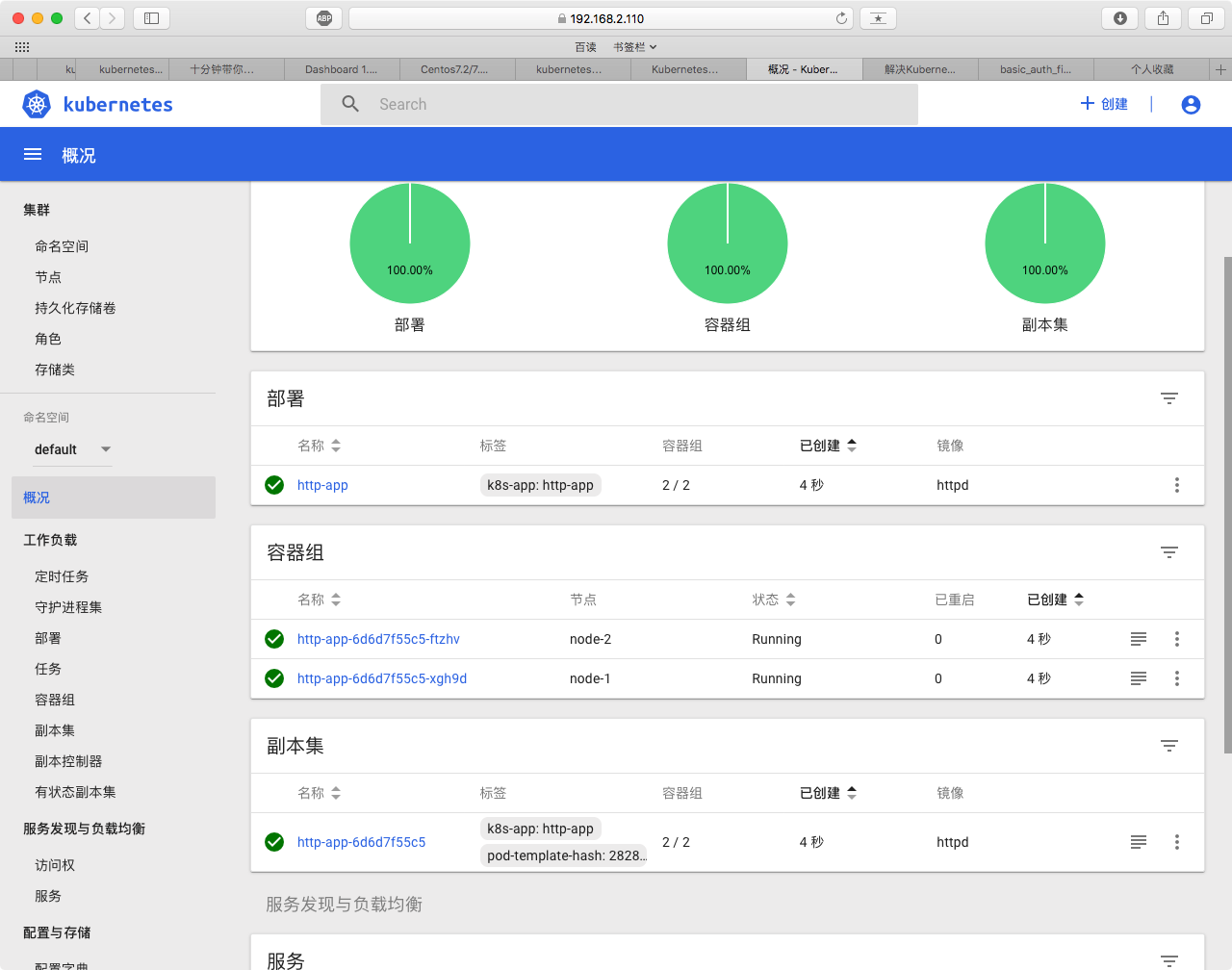
Task: Click filter icon in 副本集 card
Action: (1168, 746)
